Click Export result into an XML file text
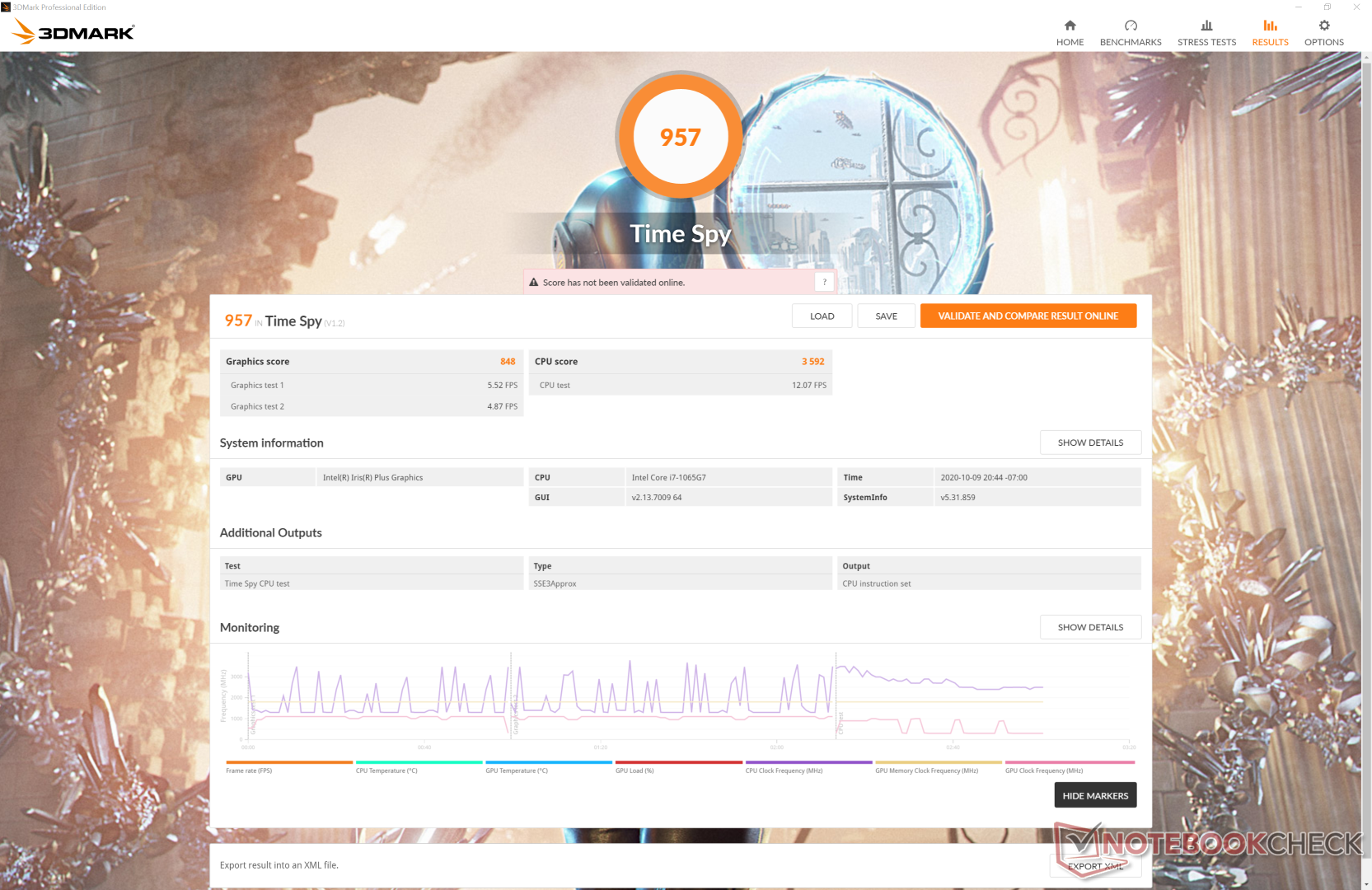 tap(279, 865)
